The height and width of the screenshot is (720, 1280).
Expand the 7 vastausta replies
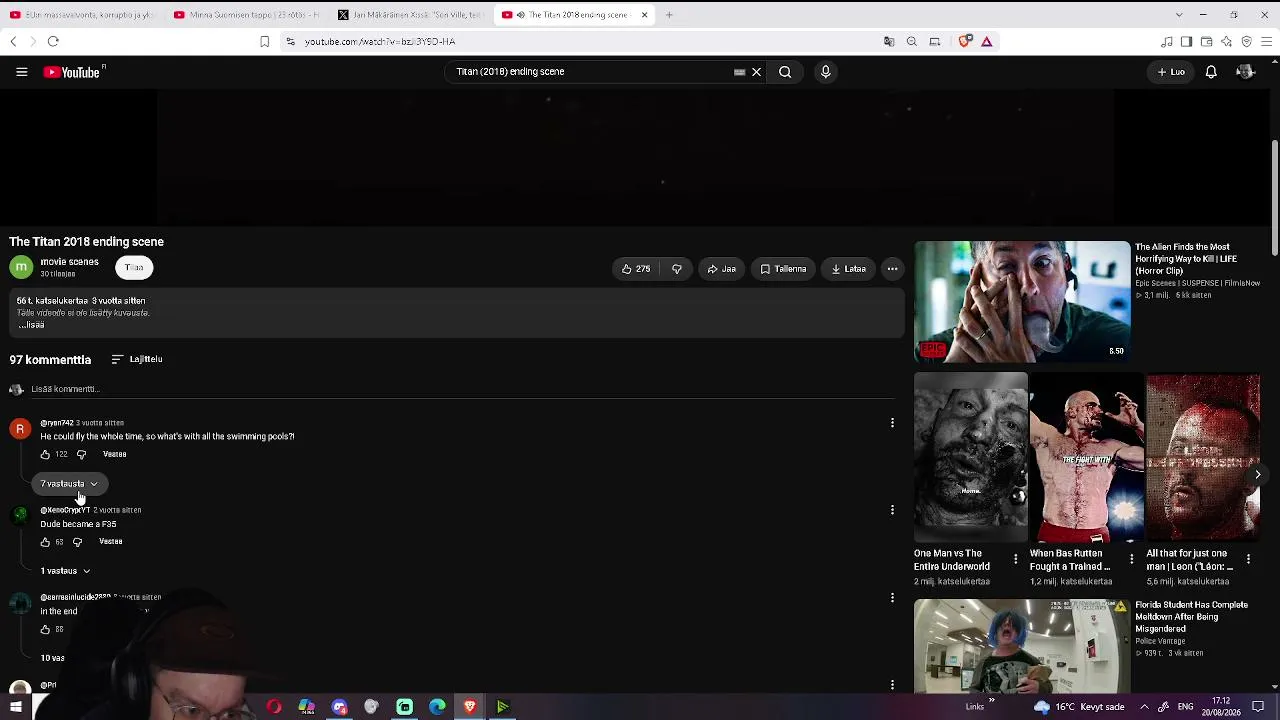(x=69, y=484)
